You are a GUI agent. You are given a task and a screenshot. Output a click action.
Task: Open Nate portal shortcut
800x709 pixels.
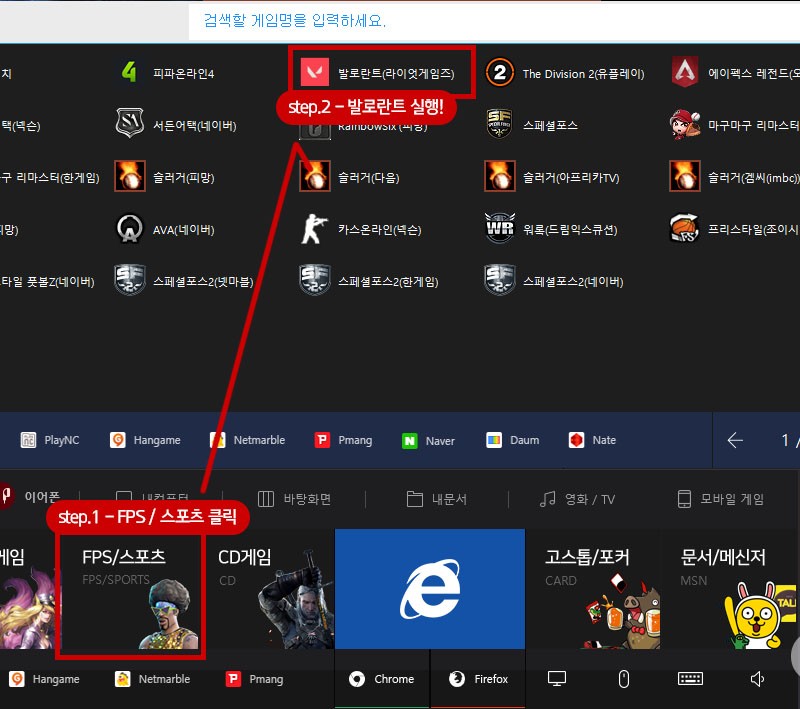[592, 440]
